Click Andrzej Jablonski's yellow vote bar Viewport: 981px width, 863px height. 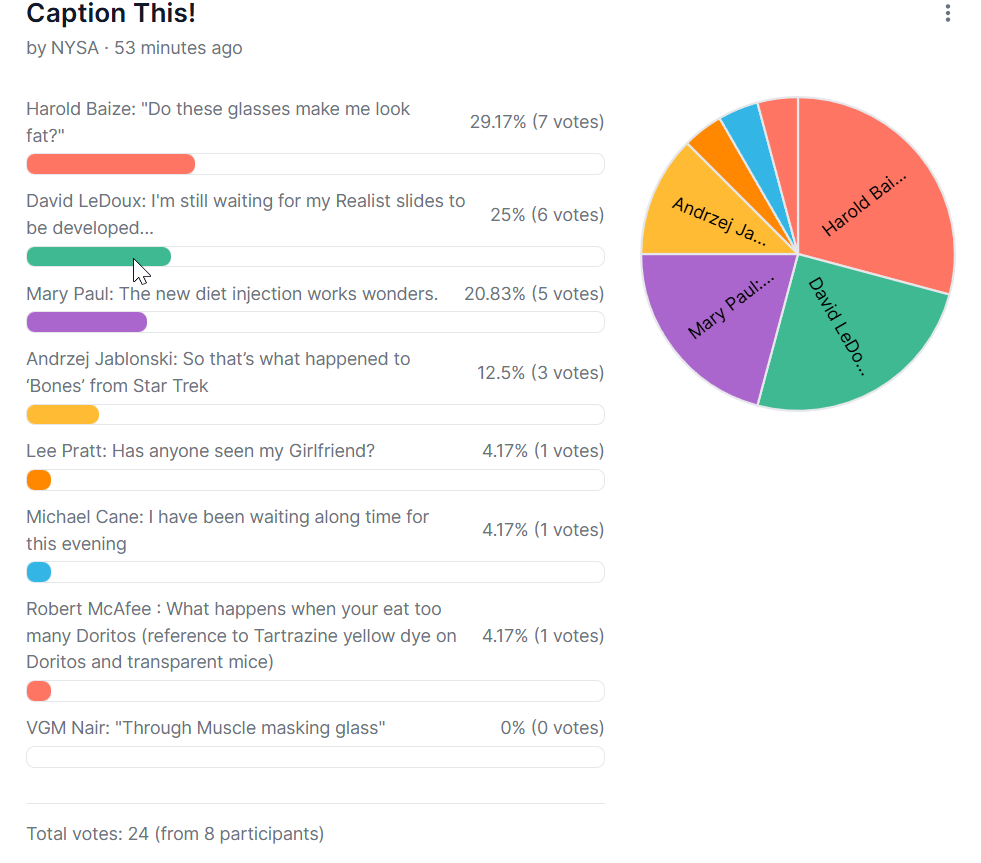(62, 415)
